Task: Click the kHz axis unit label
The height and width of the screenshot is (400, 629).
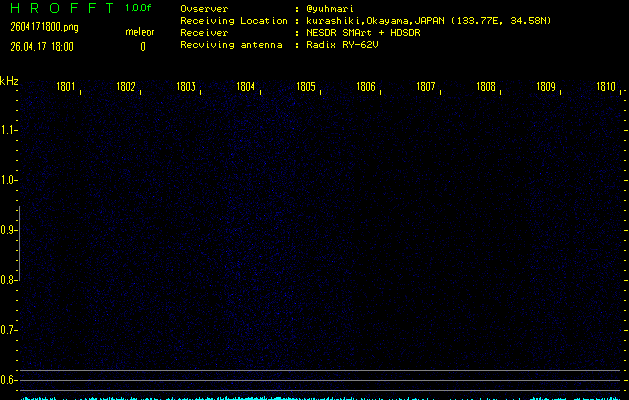Action: [x=9, y=80]
